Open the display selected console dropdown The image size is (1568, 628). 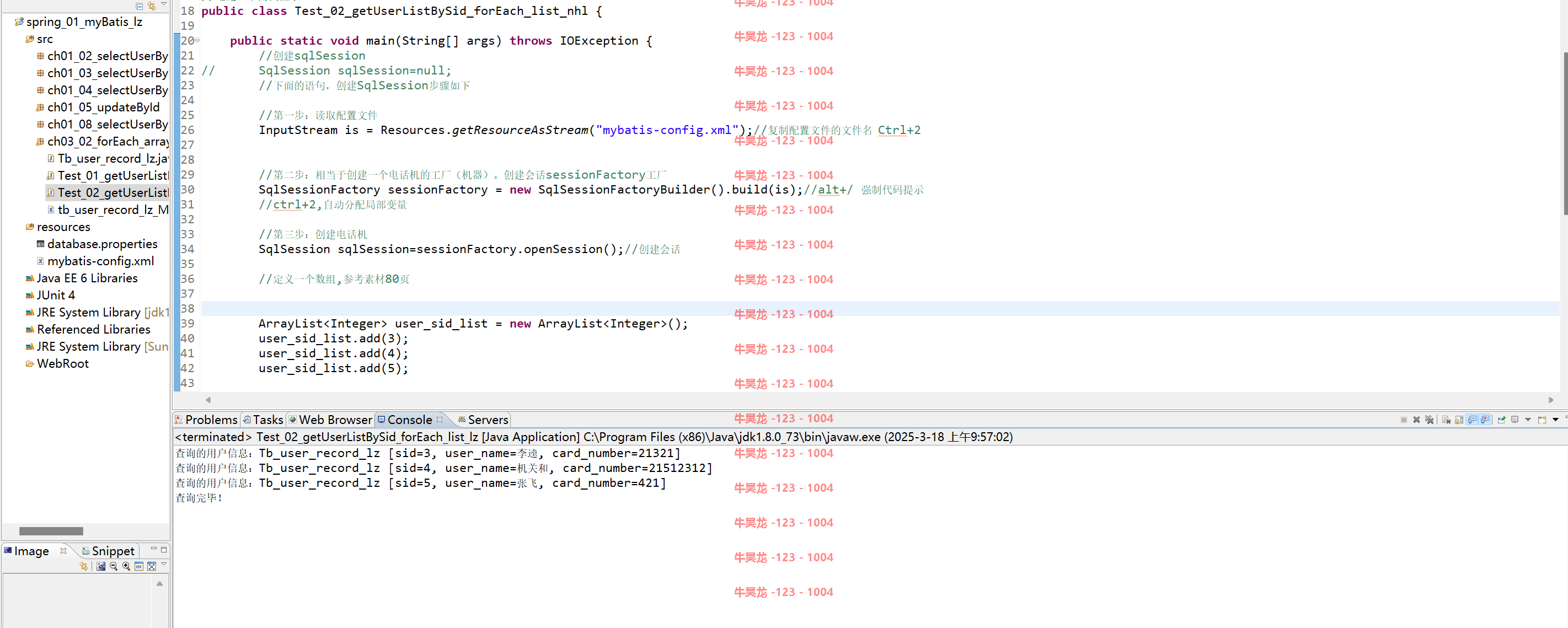tap(1528, 419)
